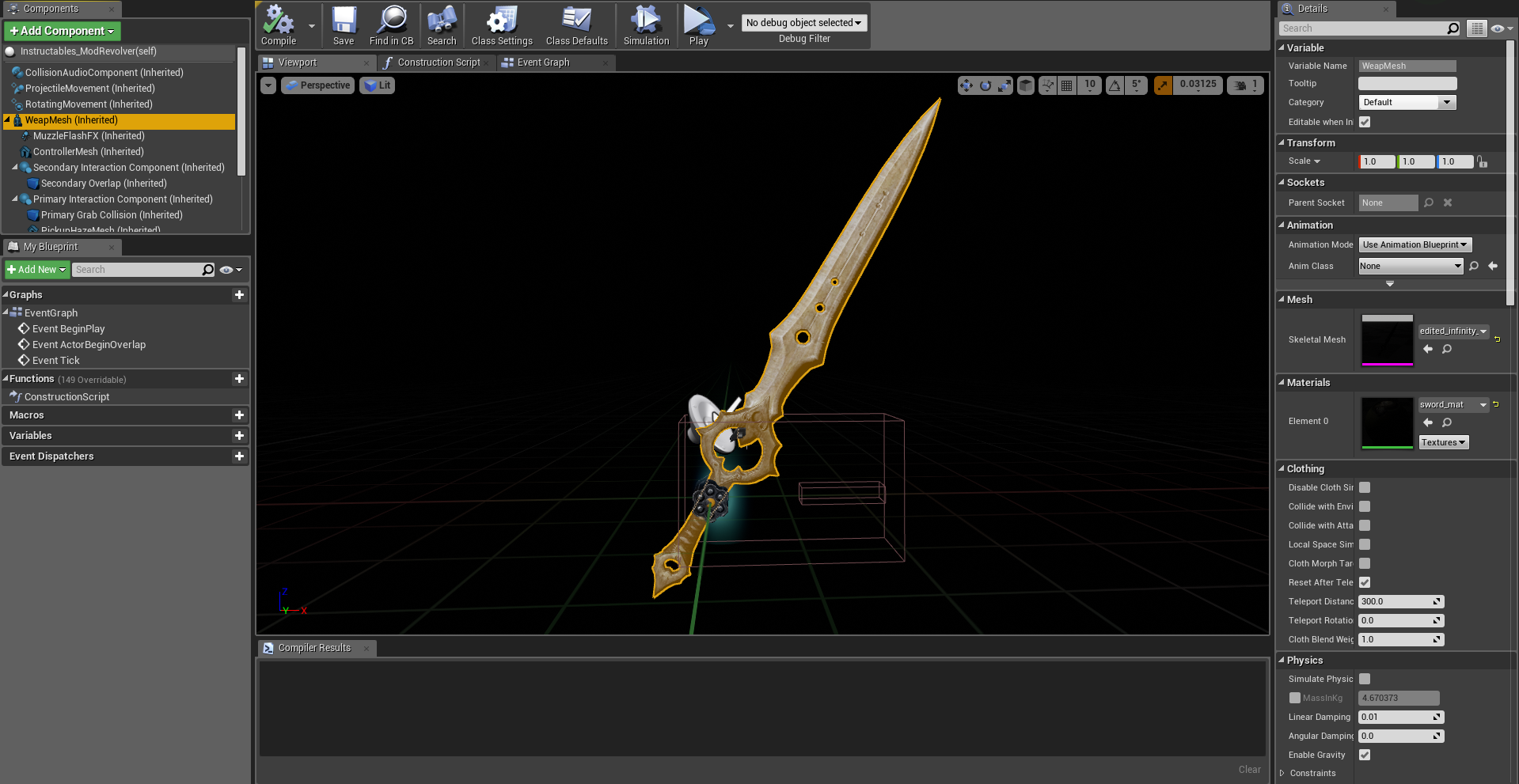
Task: Browse to sword_mat in Content Browser
Action: tap(1447, 422)
